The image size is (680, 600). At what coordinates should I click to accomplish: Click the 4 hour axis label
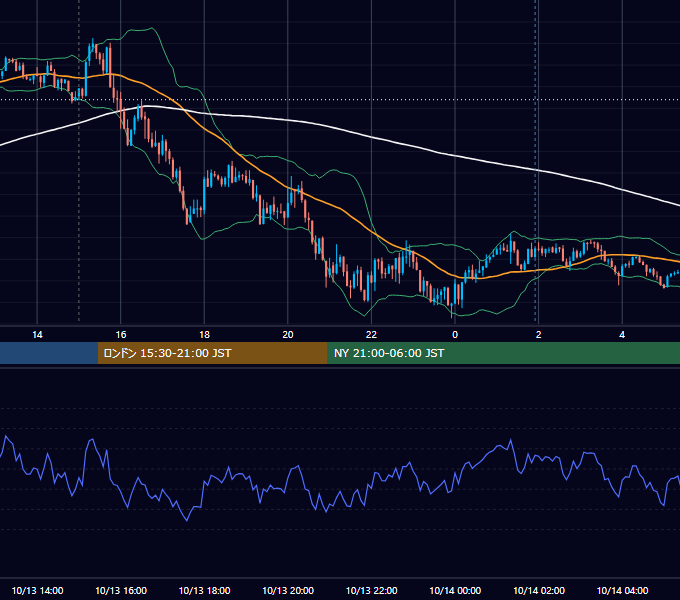(x=622, y=335)
